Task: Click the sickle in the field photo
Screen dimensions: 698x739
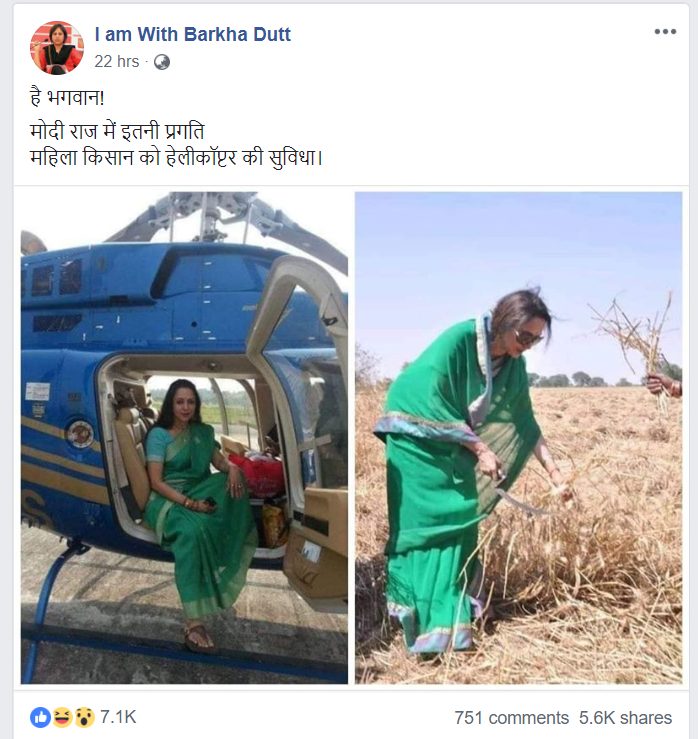Action: [518, 497]
